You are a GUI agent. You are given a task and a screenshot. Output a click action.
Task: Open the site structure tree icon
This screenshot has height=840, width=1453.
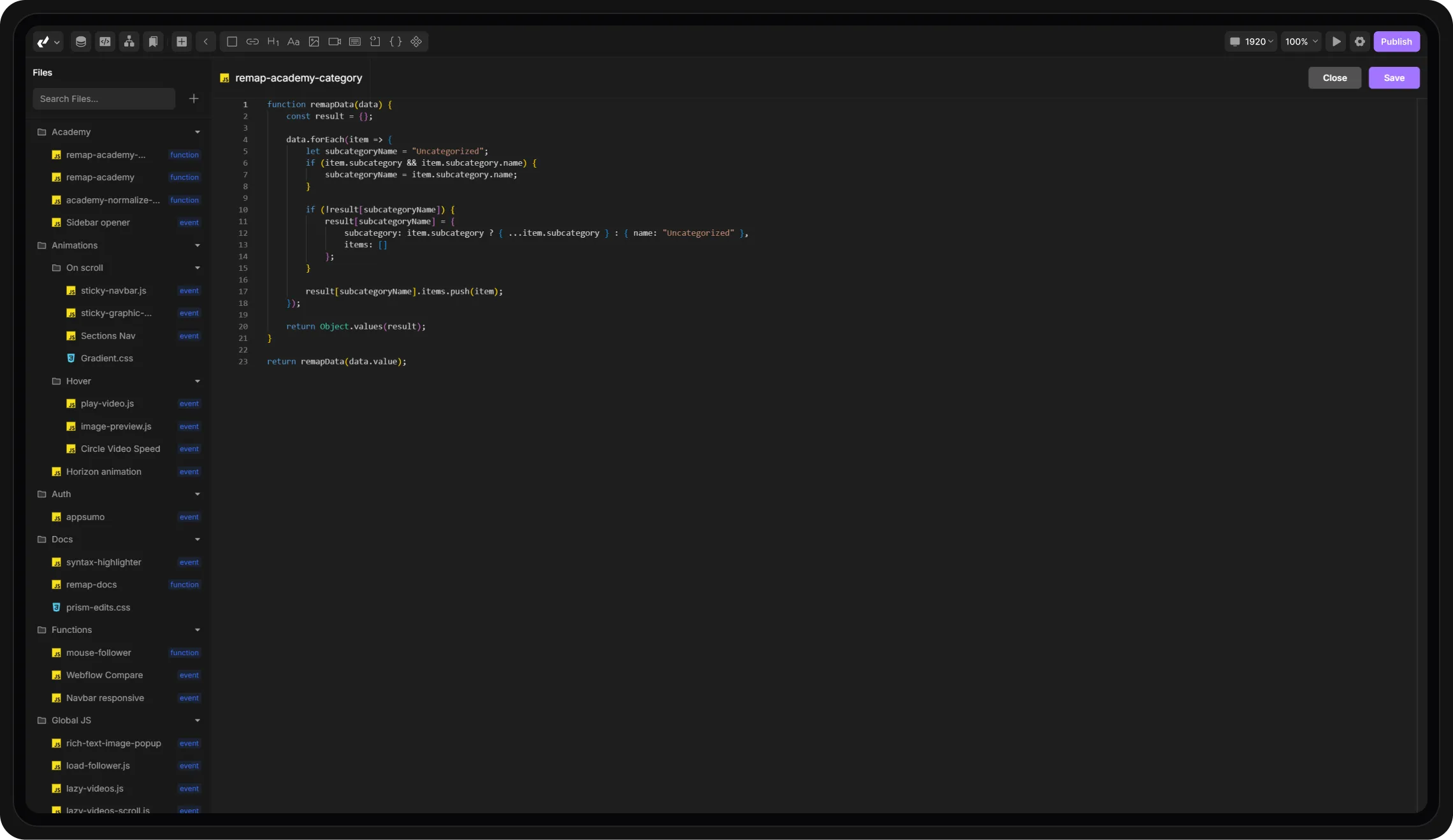129,41
